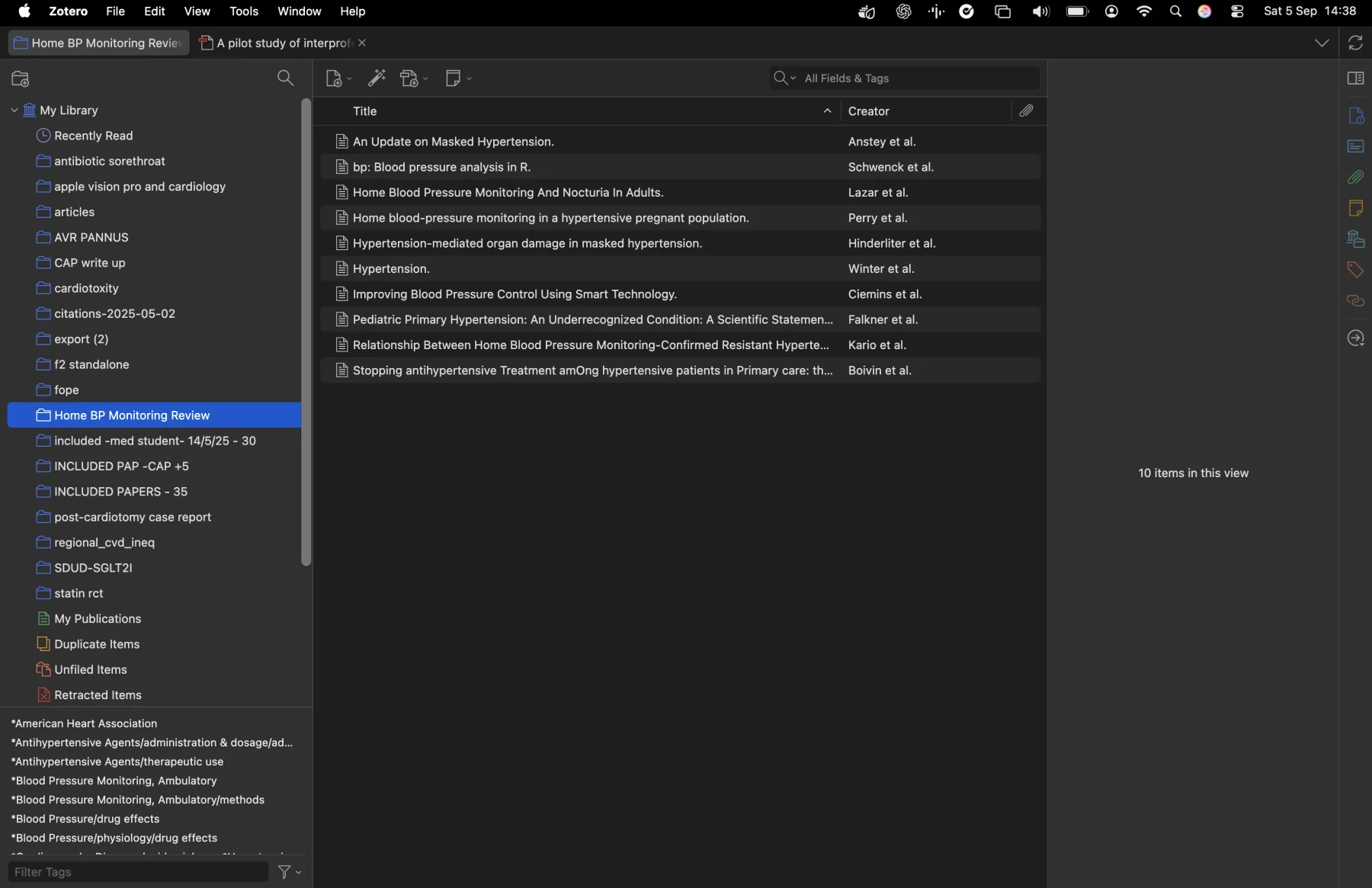This screenshot has height=888, width=1372.
Task: Open the collections search magnifier
Action: (x=286, y=78)
